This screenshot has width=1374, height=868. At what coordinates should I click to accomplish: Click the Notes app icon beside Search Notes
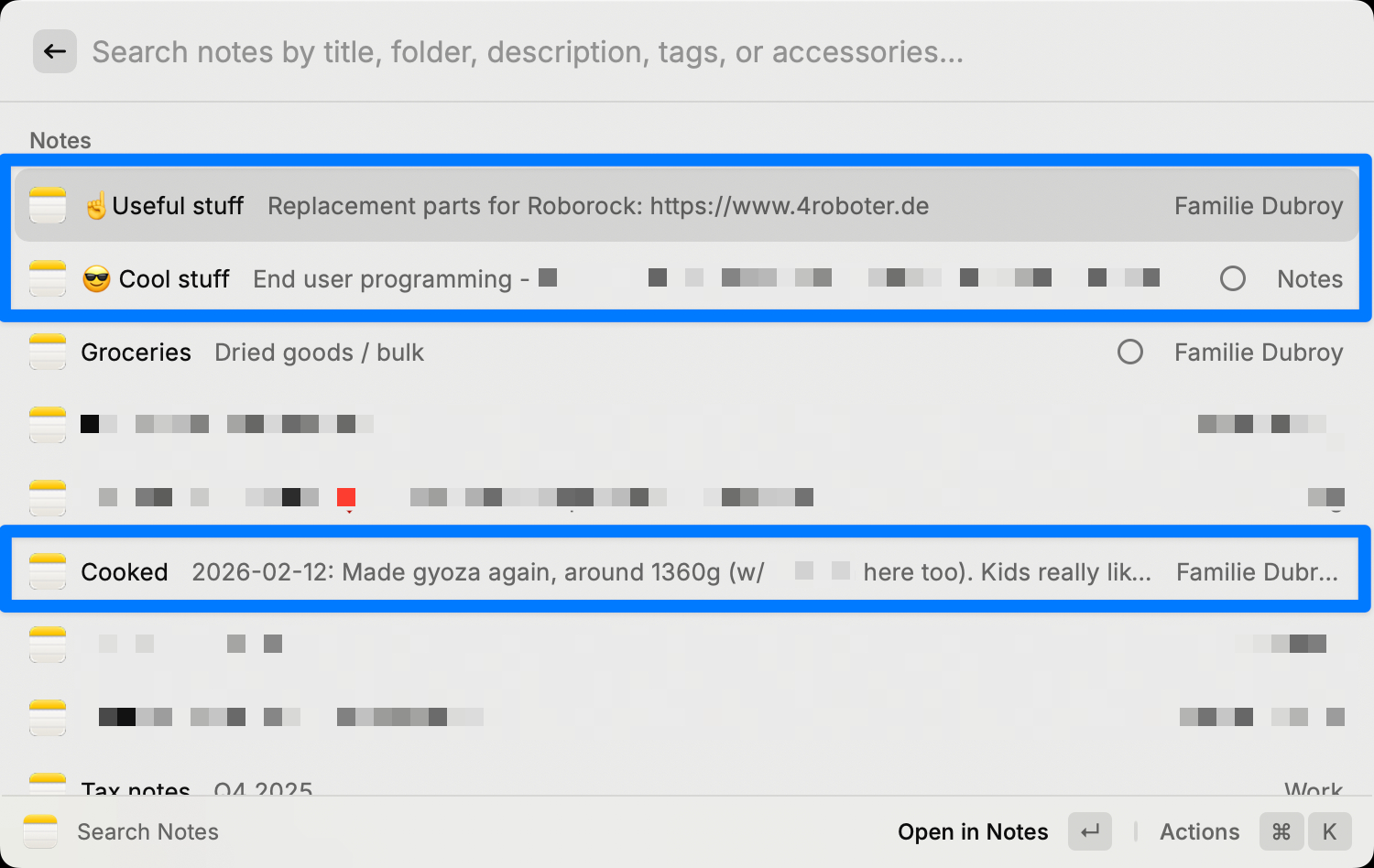coord(40,831)
